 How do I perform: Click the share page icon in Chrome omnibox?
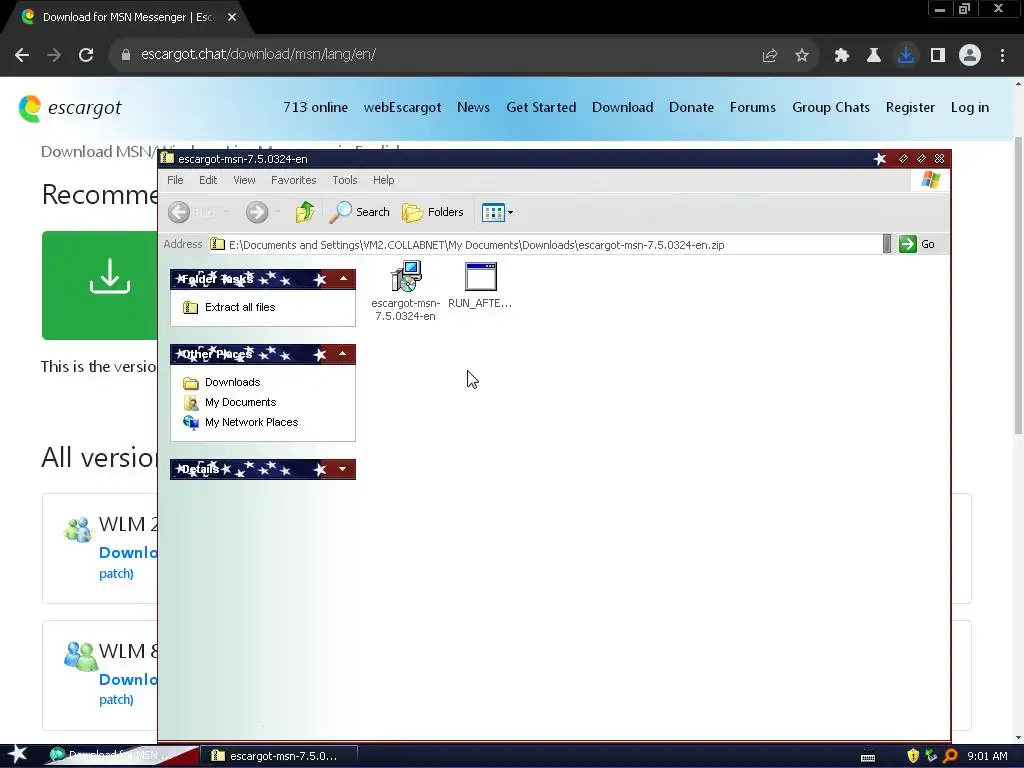pos(770,56)
